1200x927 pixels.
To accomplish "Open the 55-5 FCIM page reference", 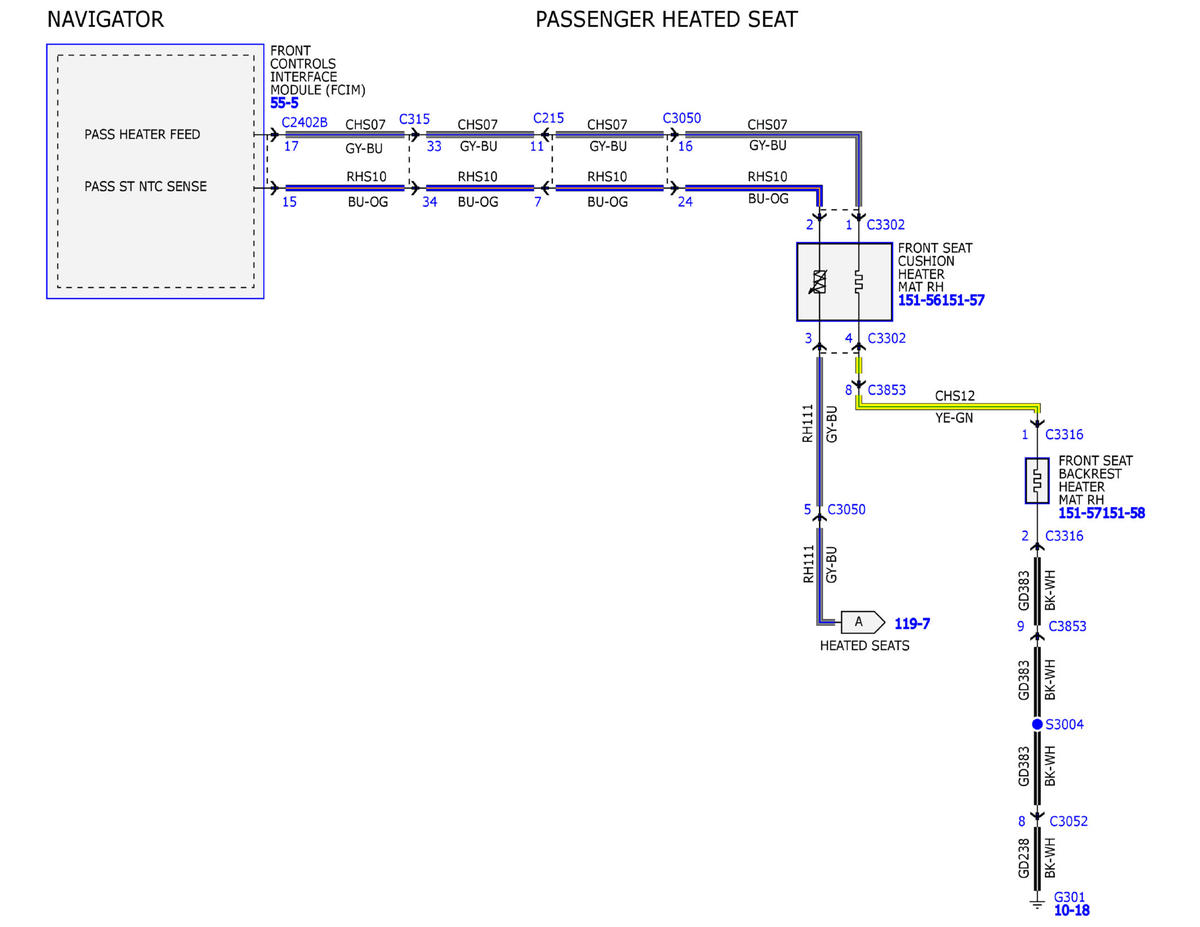I will click(x=284, y=102).
